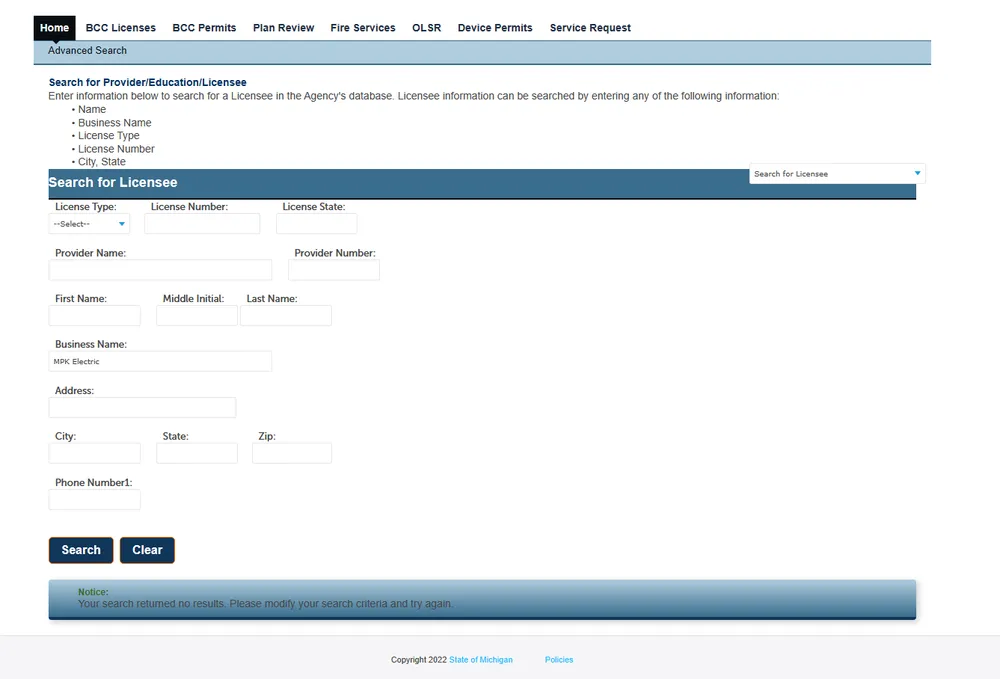The width and height of the screenshot is (1000, 679).
Task: Open the Policies footer link
Action: [559, 660]
